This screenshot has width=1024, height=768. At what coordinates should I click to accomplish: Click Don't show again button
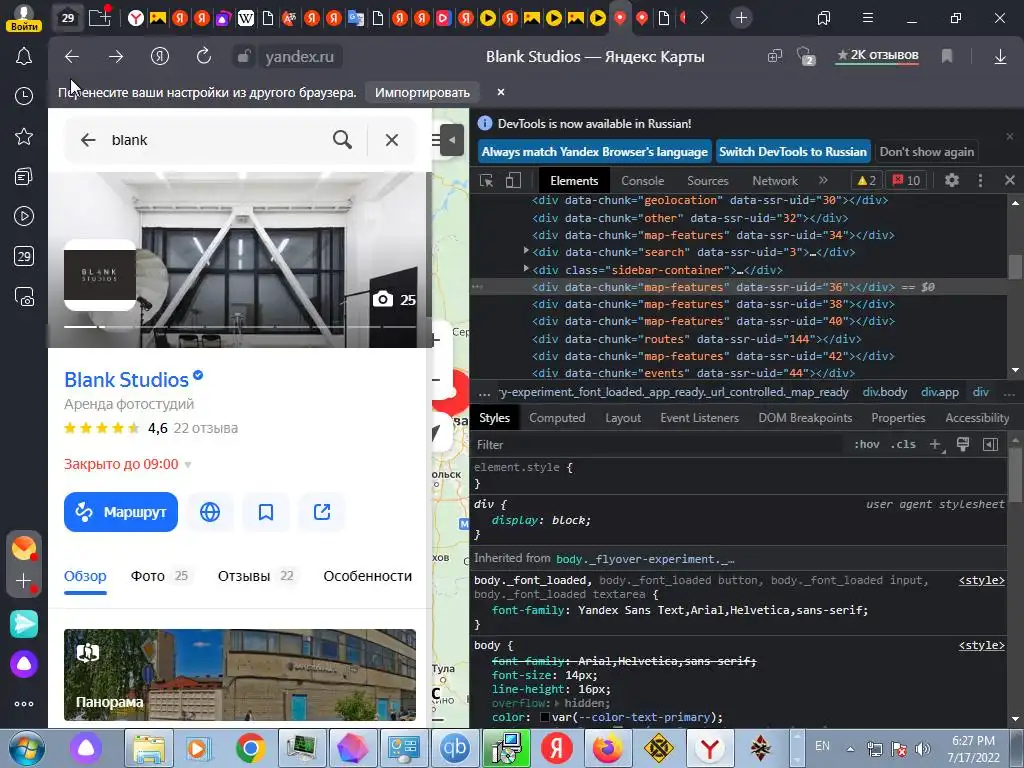click(x=926, y=152)
